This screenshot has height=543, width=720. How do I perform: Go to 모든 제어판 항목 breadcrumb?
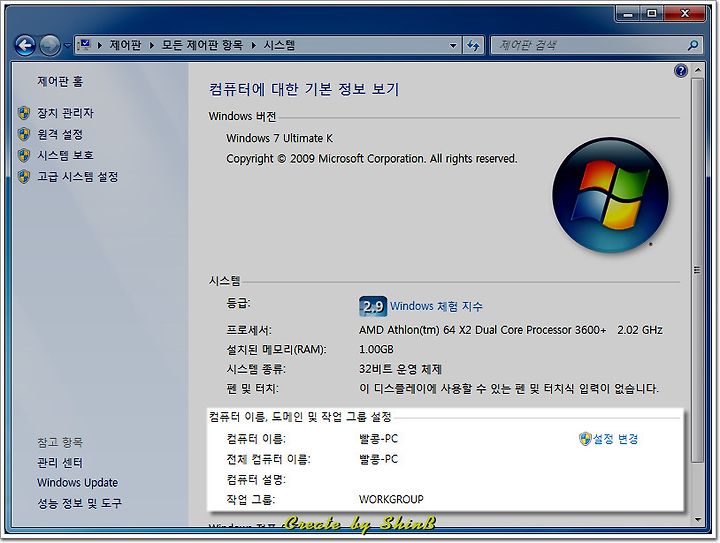202,45
